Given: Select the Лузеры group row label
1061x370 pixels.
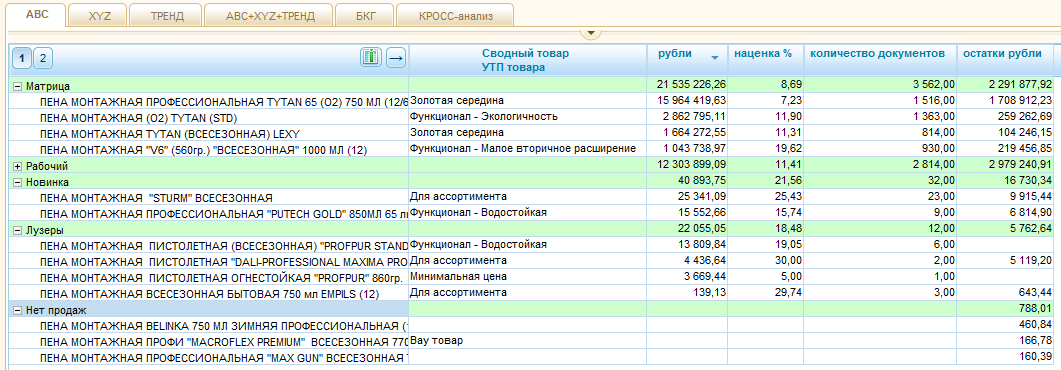Looking at the screenshot, I should tap(45, 230).
